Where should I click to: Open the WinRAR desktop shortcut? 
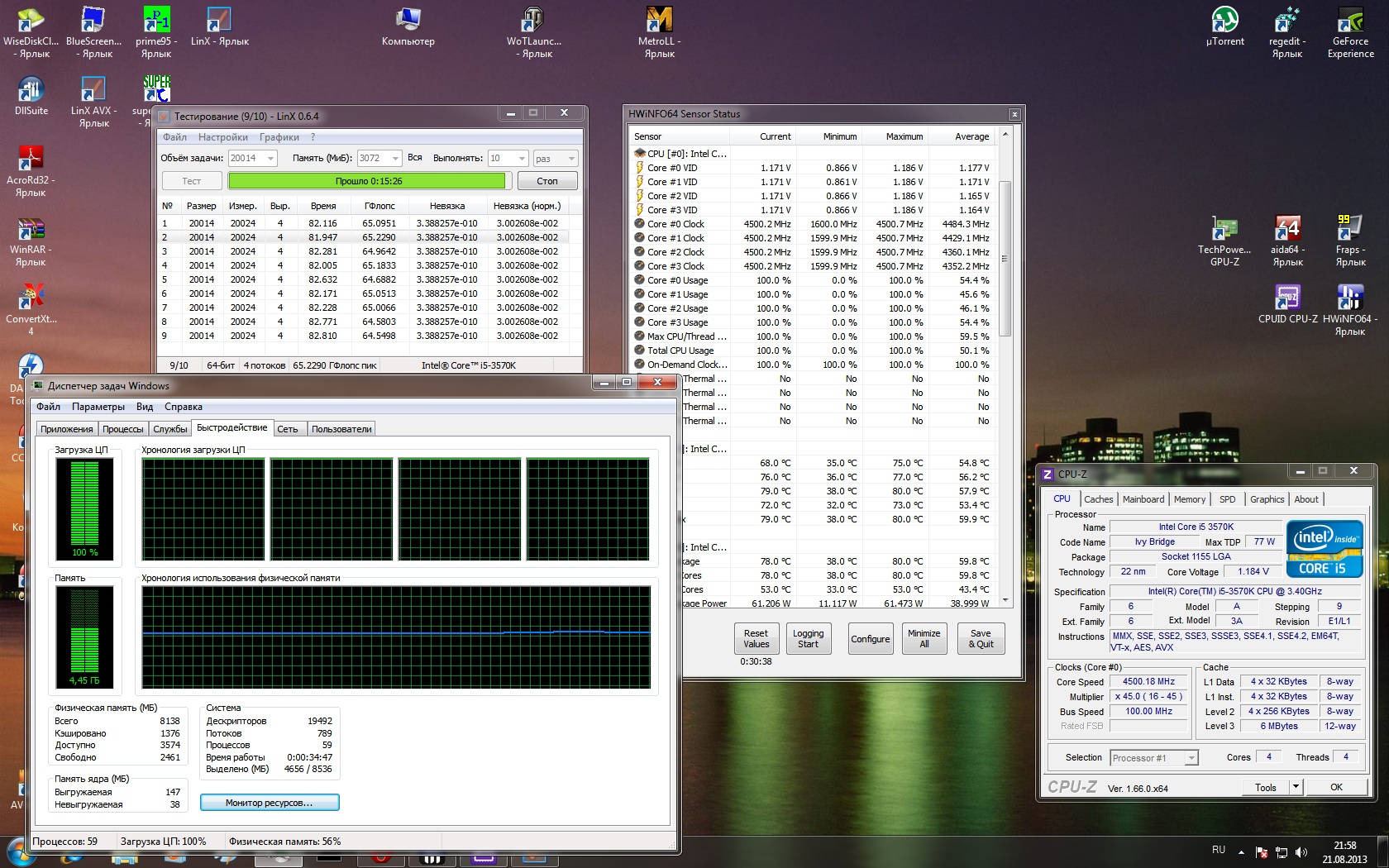(31, 241)
